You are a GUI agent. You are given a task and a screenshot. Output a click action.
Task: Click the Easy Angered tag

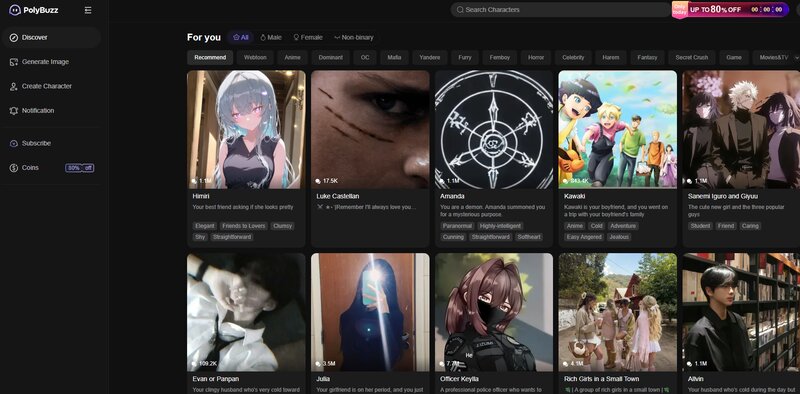click(584, 237)
